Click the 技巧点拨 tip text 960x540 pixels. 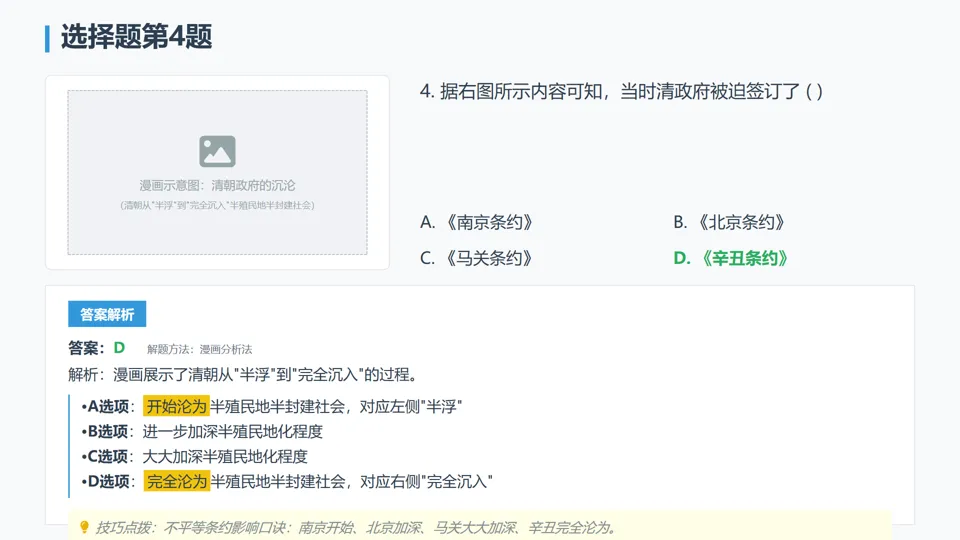[x=355, y=528]
